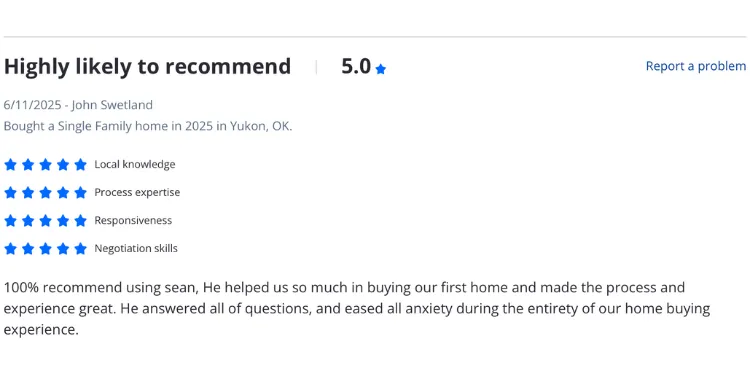
Task: Select third star of Local knowledge rating
Action: click(x=45, y=165)
